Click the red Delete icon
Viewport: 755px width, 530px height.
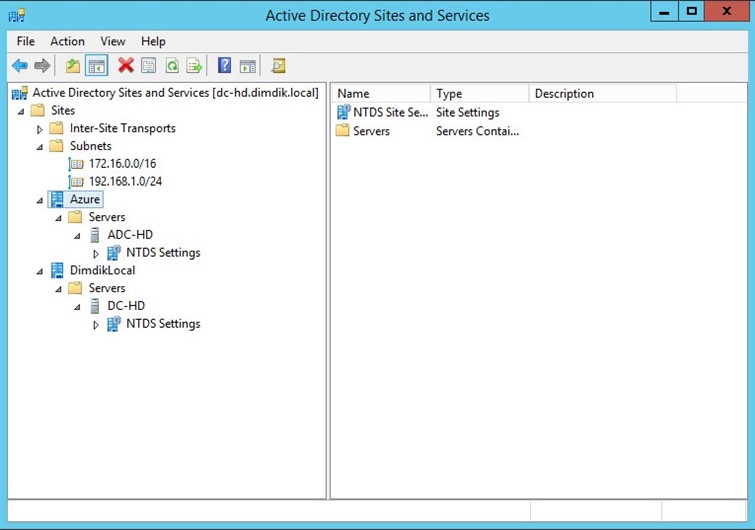click(126, 65)
